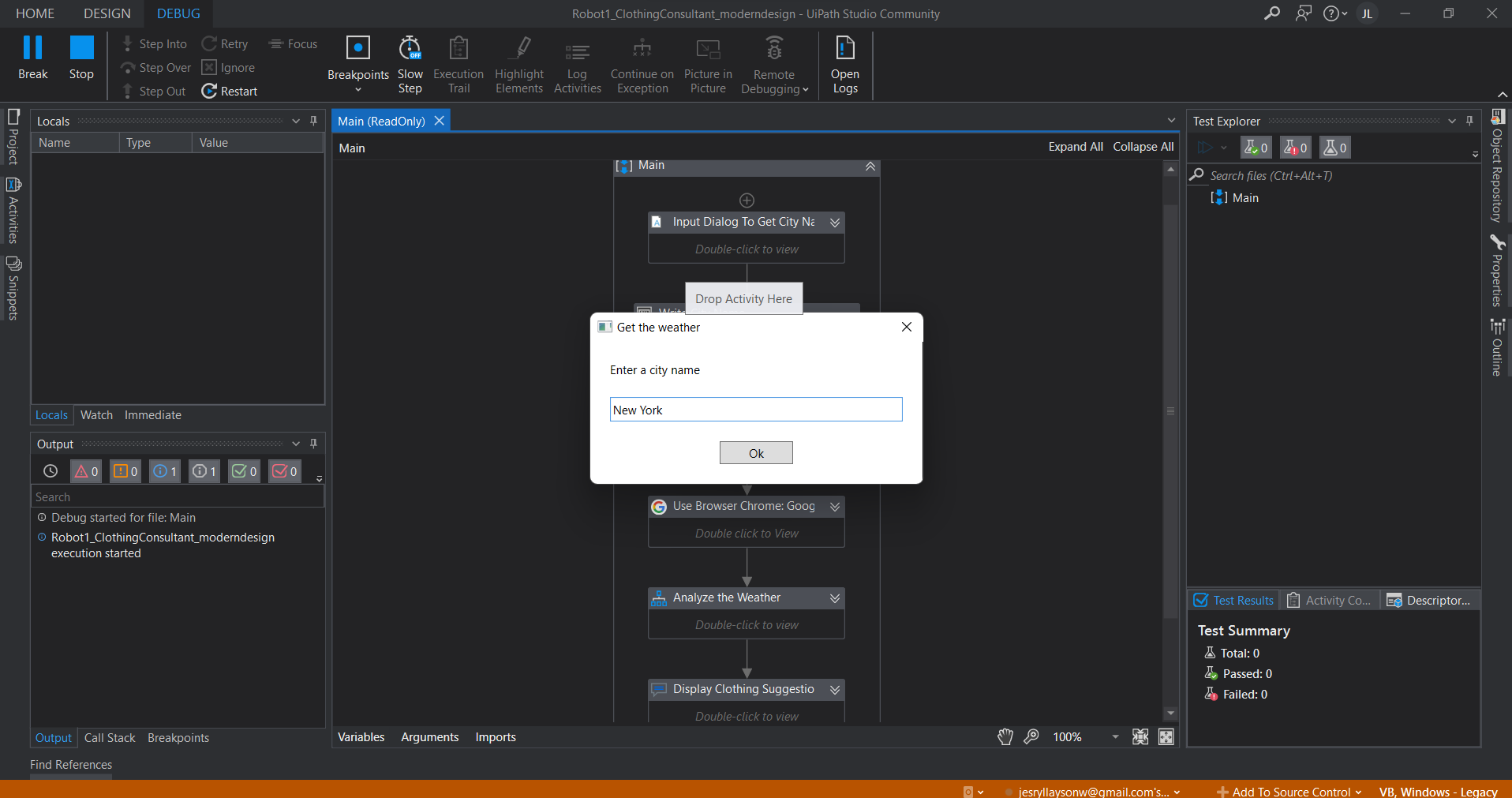Switch to the Call Stack tab
Image resolution: width=1512 pixels, height=798 pixels.
[x=110, y=738]
